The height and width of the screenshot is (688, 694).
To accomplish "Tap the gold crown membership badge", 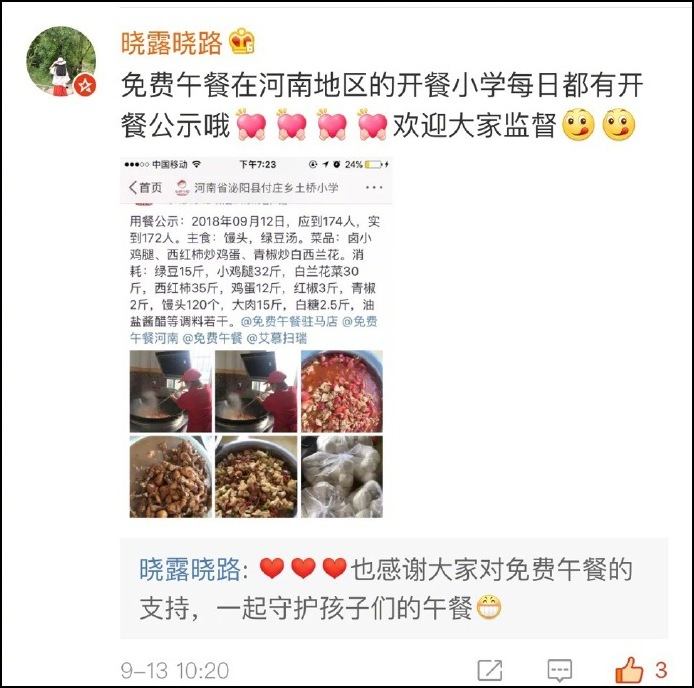I will coord(242,42).
